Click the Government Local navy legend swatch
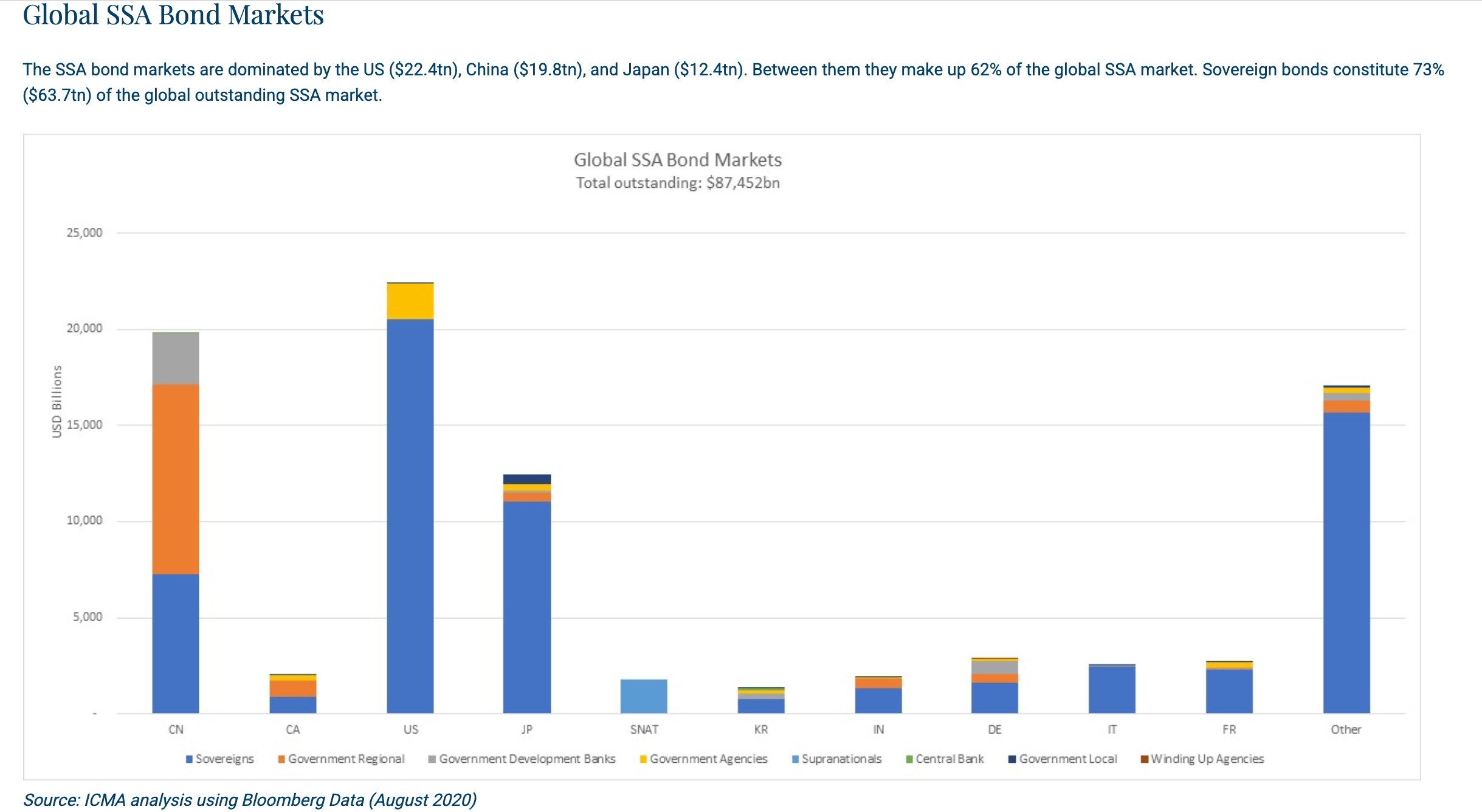This screenshot has height=812, width=1482. pyautogui.click(x=1012, y=759)
